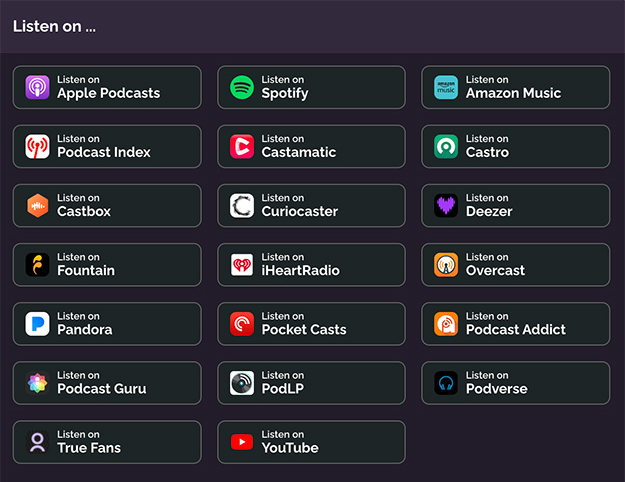Click the green Spotify logo icon
The height and width of the screenshot is (482, 625).
pyautogui.click(x=242, y=87)
